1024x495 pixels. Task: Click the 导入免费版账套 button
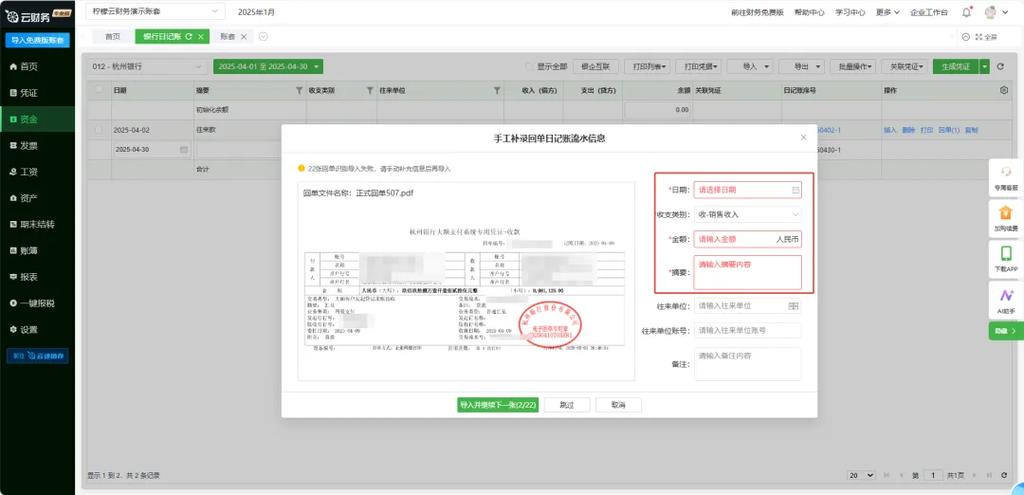pos(37,40)
